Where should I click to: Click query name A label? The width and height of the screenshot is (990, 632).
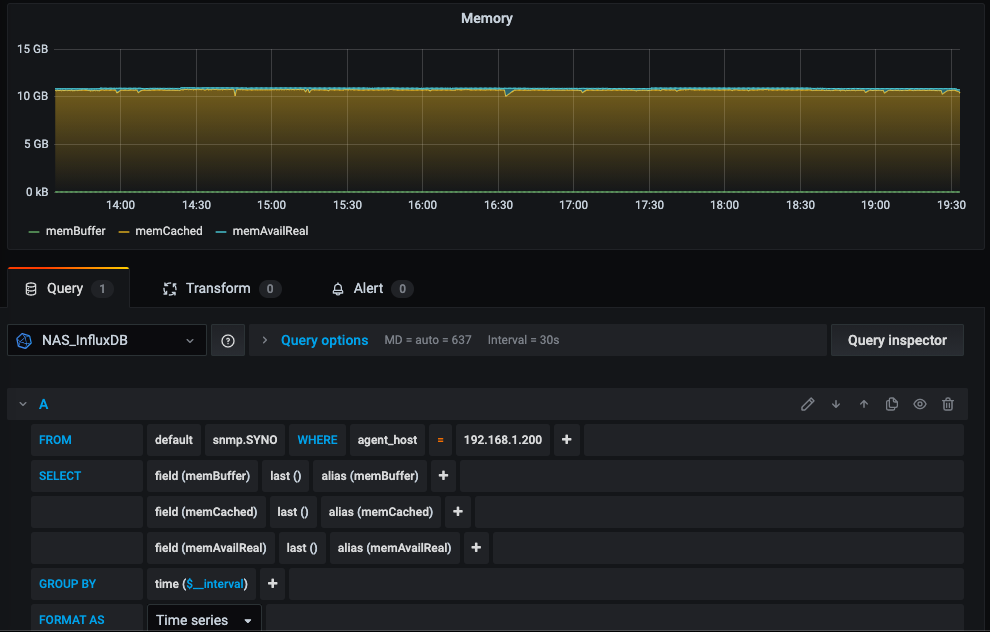pyautogui.click(x=44, y=404)
